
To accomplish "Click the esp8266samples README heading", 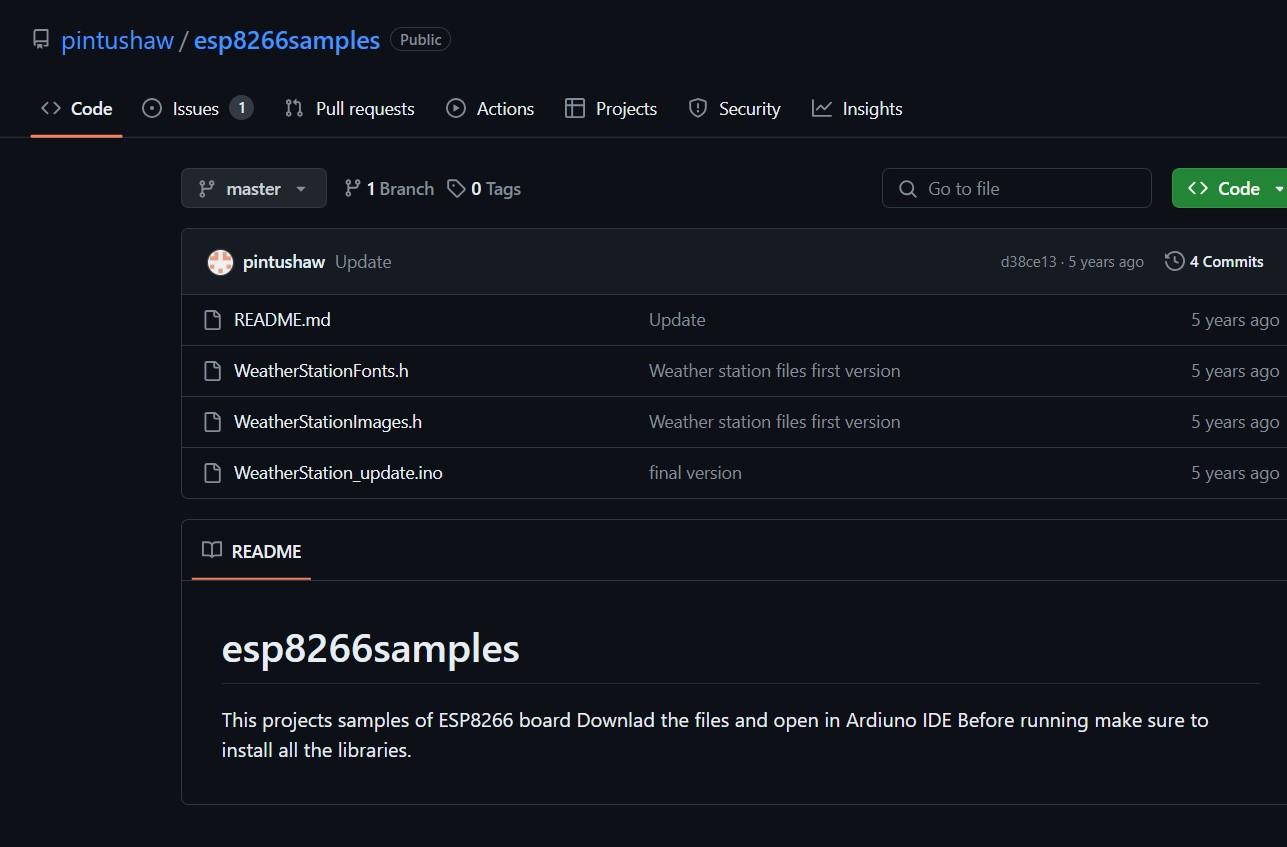I will point(371,649).
